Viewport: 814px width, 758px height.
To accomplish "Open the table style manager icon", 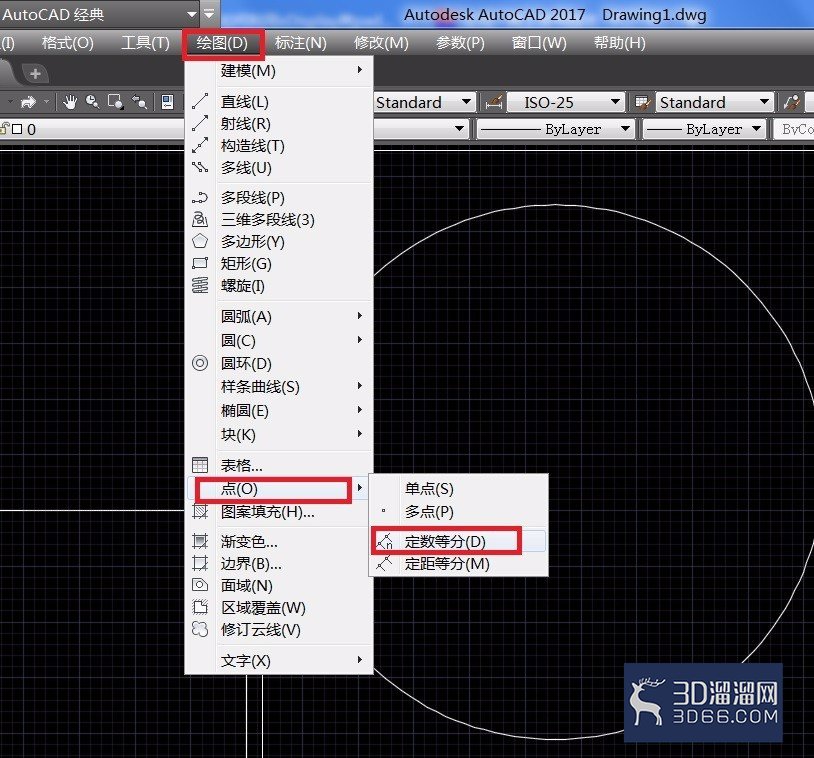I will coord(643,103).
